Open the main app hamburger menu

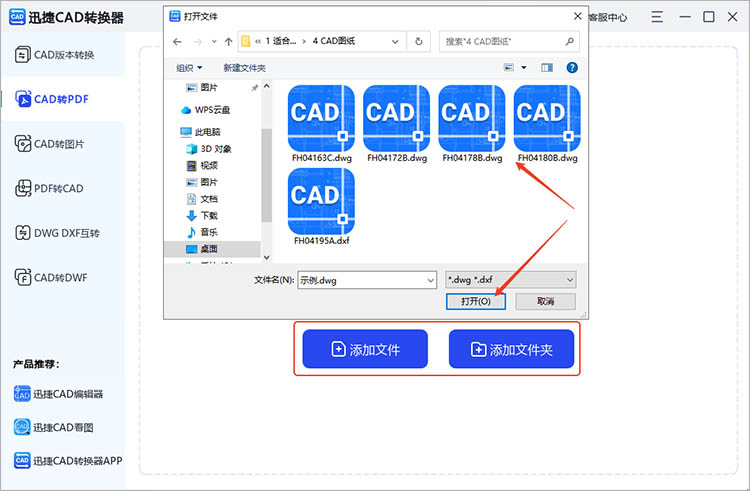point(657,17)
